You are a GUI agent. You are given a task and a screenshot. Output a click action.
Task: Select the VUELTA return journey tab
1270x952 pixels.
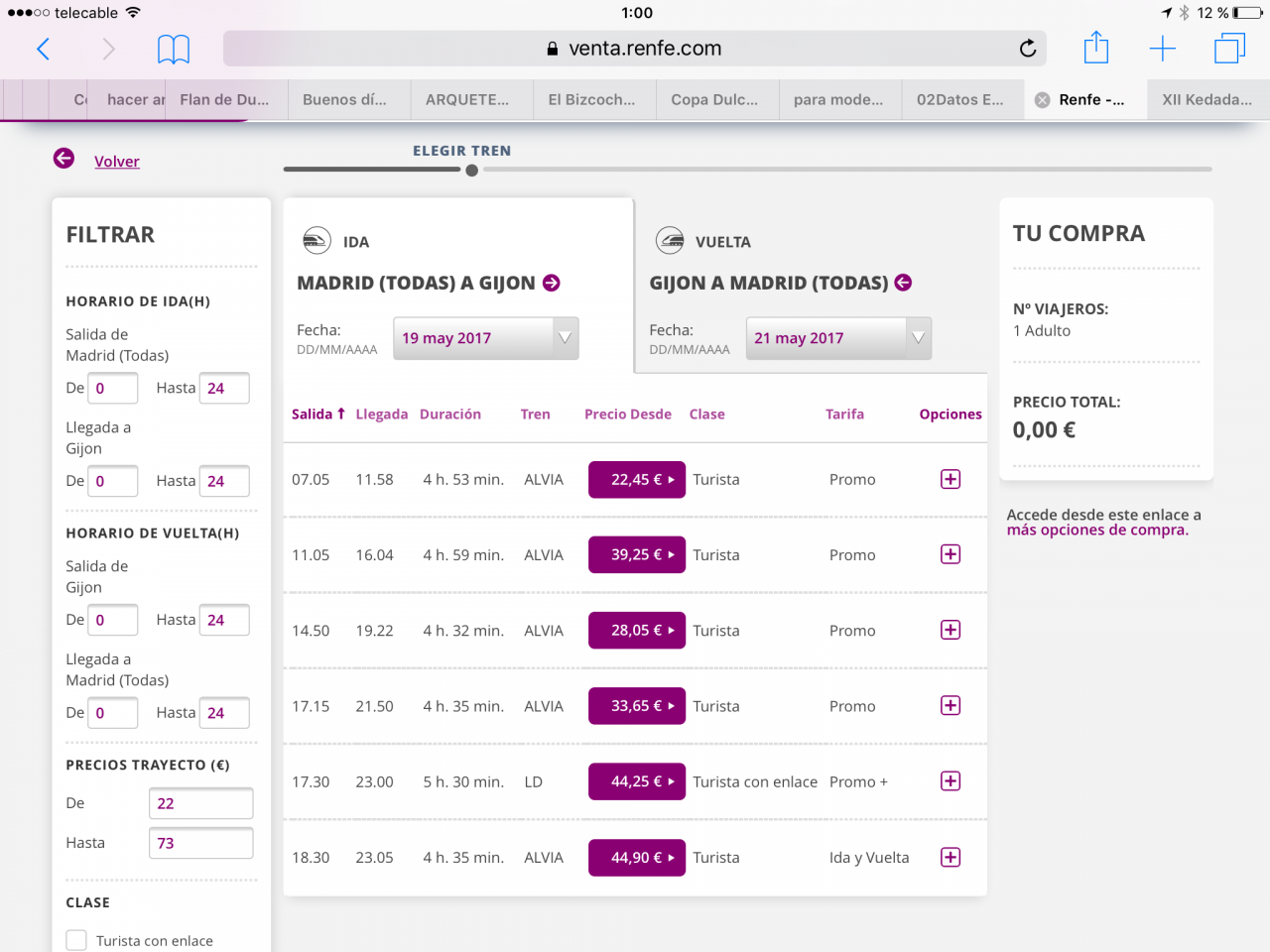pyautogui.click(x=811, y=286)
